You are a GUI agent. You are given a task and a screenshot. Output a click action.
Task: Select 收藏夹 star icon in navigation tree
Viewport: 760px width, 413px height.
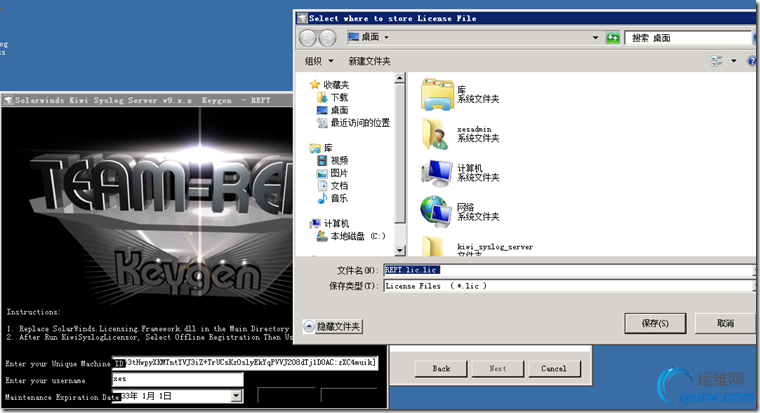tap(315, 84)
